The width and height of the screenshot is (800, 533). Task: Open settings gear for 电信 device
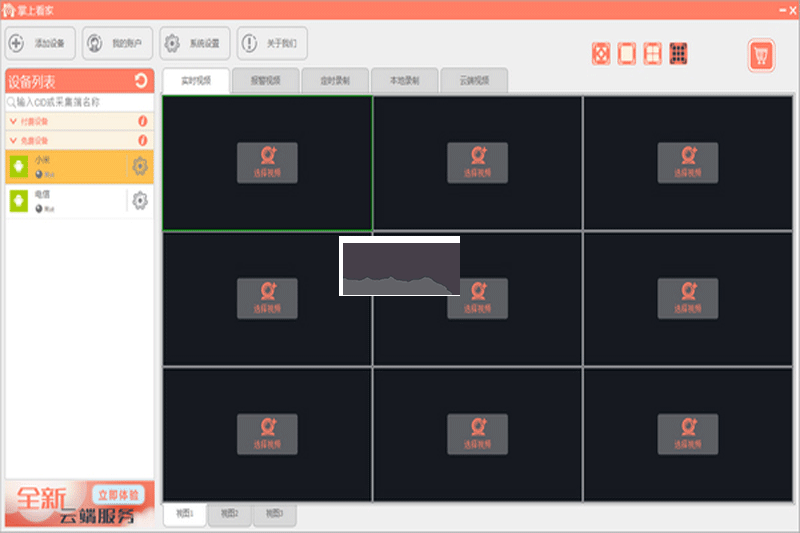[x=140, y=201]
